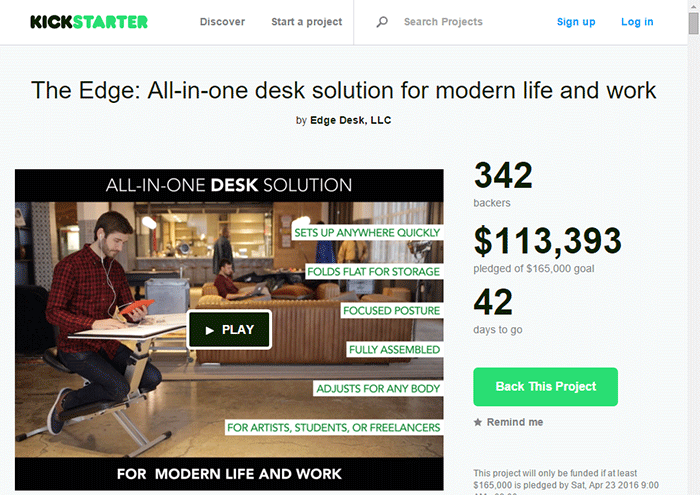Click the play triangle on video

pyautogui.click(x=209, y=330)
